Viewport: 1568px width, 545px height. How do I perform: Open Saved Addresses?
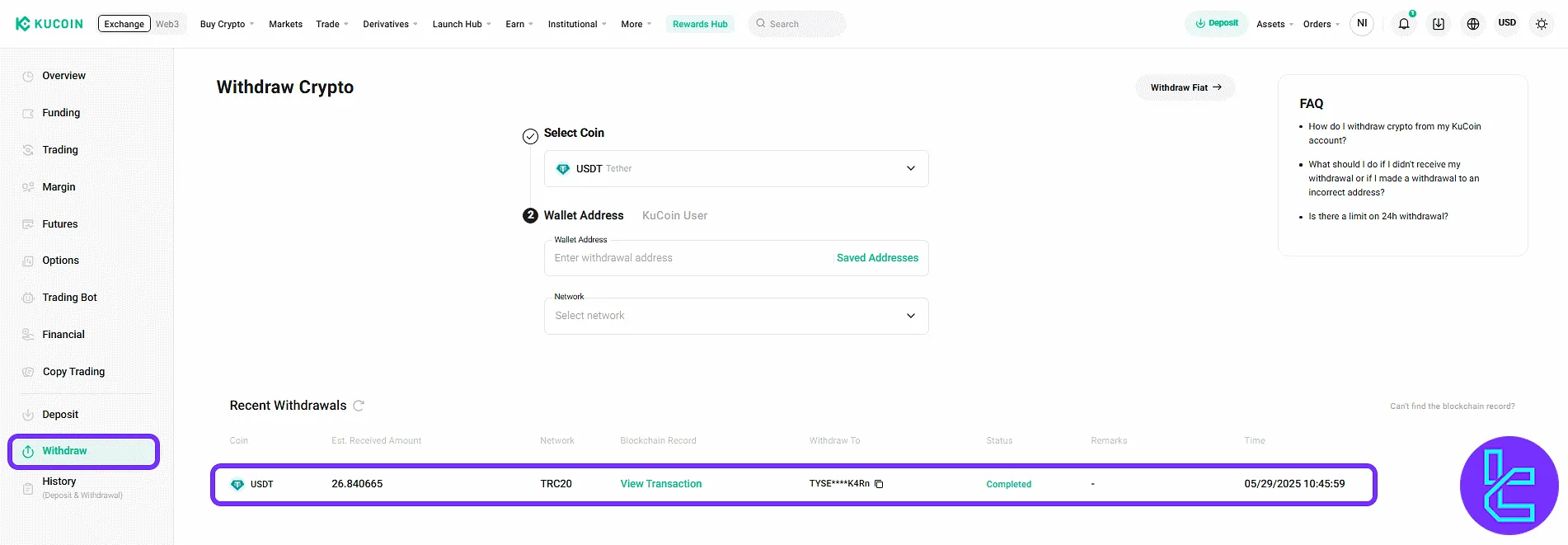pos(877,258)
